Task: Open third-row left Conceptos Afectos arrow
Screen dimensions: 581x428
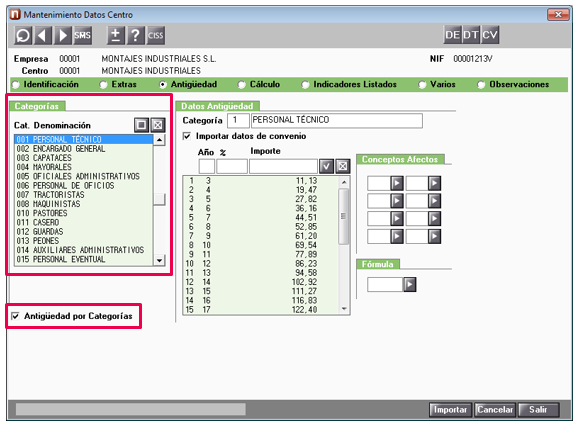Action: (x=397, y=219)
